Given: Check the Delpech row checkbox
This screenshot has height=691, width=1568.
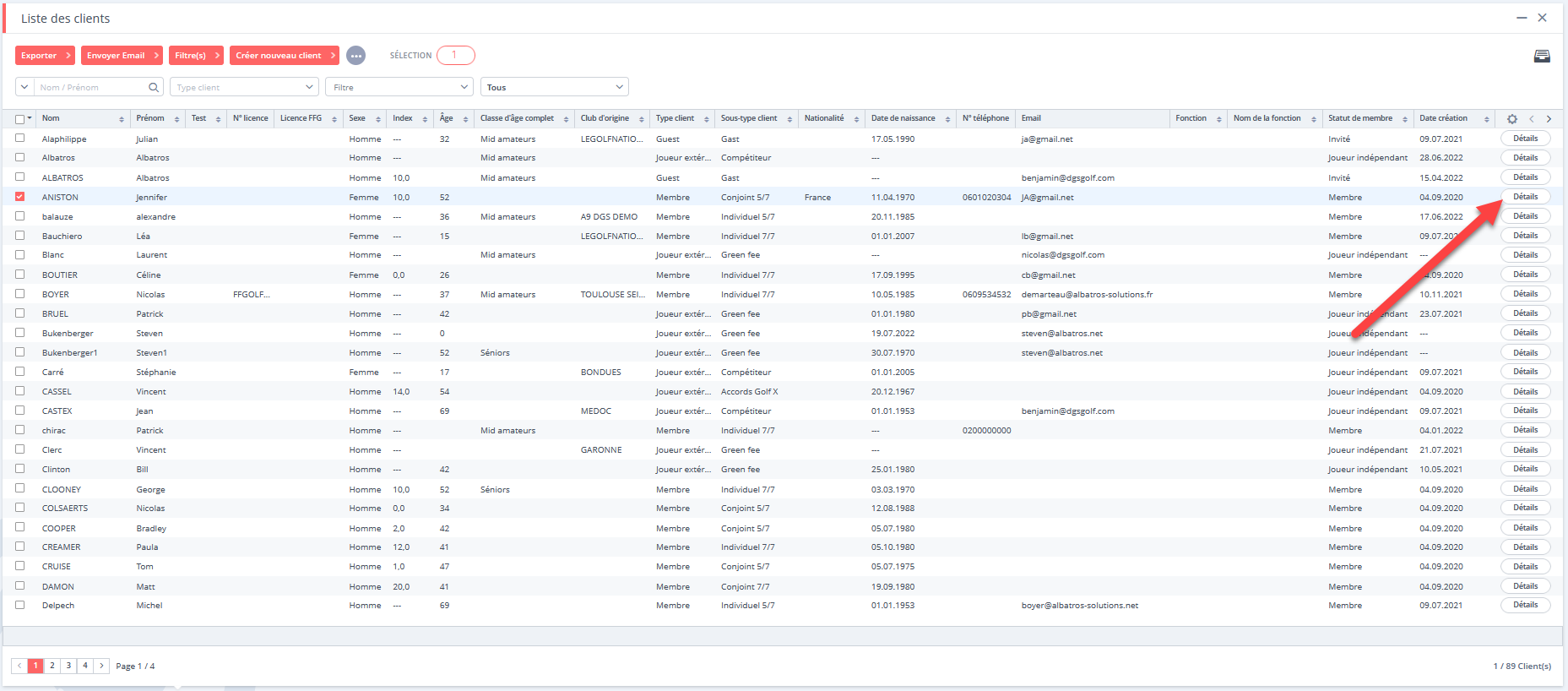Looking at the screenshot, I should coord(19,605).
